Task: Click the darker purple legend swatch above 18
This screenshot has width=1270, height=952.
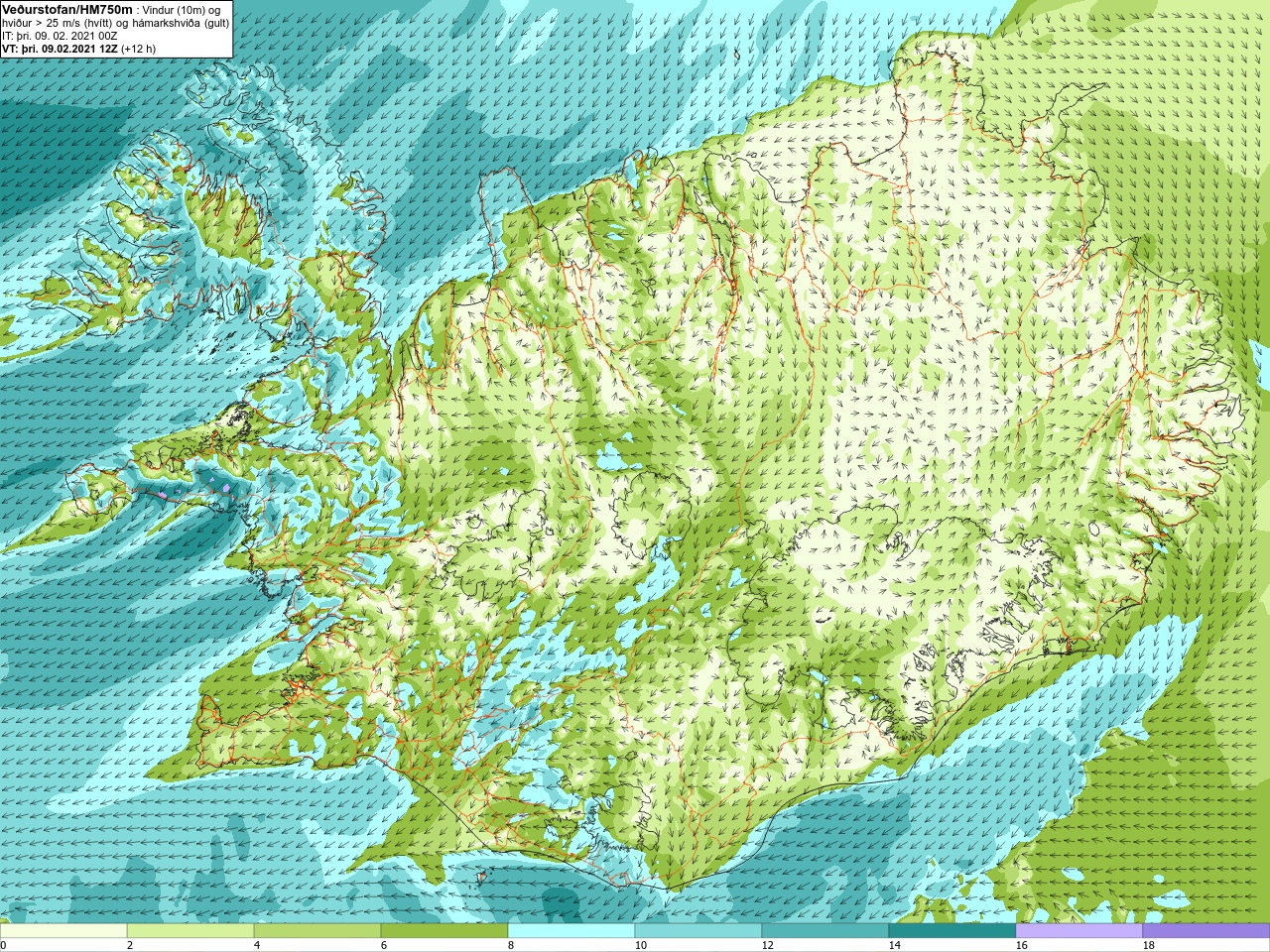Action: coord(1206,931)
